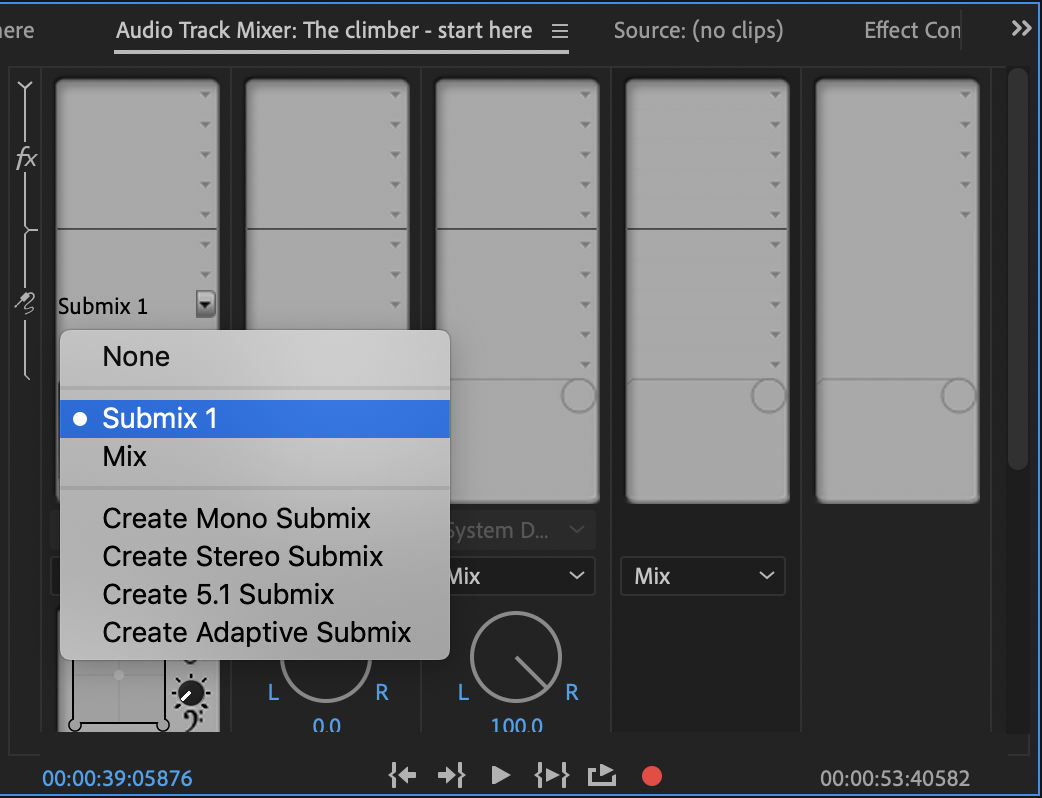Click the Submix 1 send assignment dropdown arrow
The image size is (1042, 798).
click(206, 305)
